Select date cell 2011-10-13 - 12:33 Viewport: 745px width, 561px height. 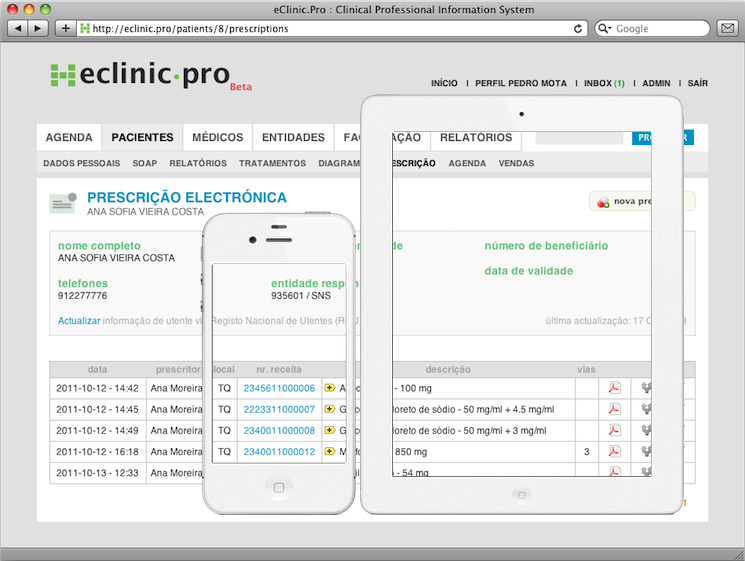click(97, 473)
